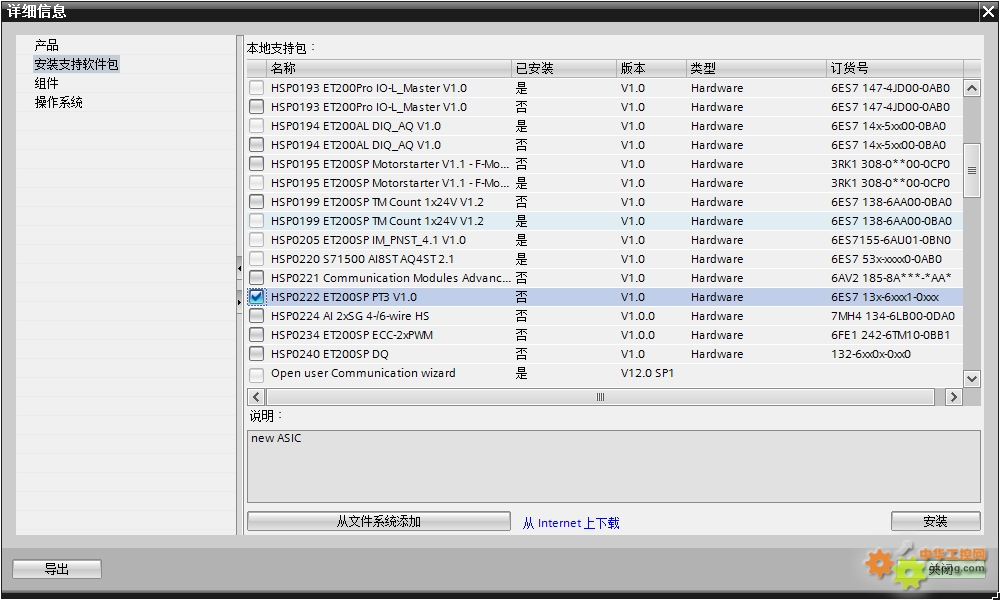1000x600 pixels.
Task: Go to the 组件 section
Action: (47, 84)
